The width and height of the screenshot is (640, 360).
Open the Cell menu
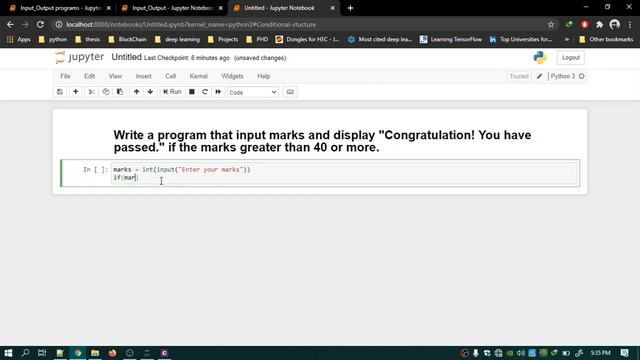(170, 76)
